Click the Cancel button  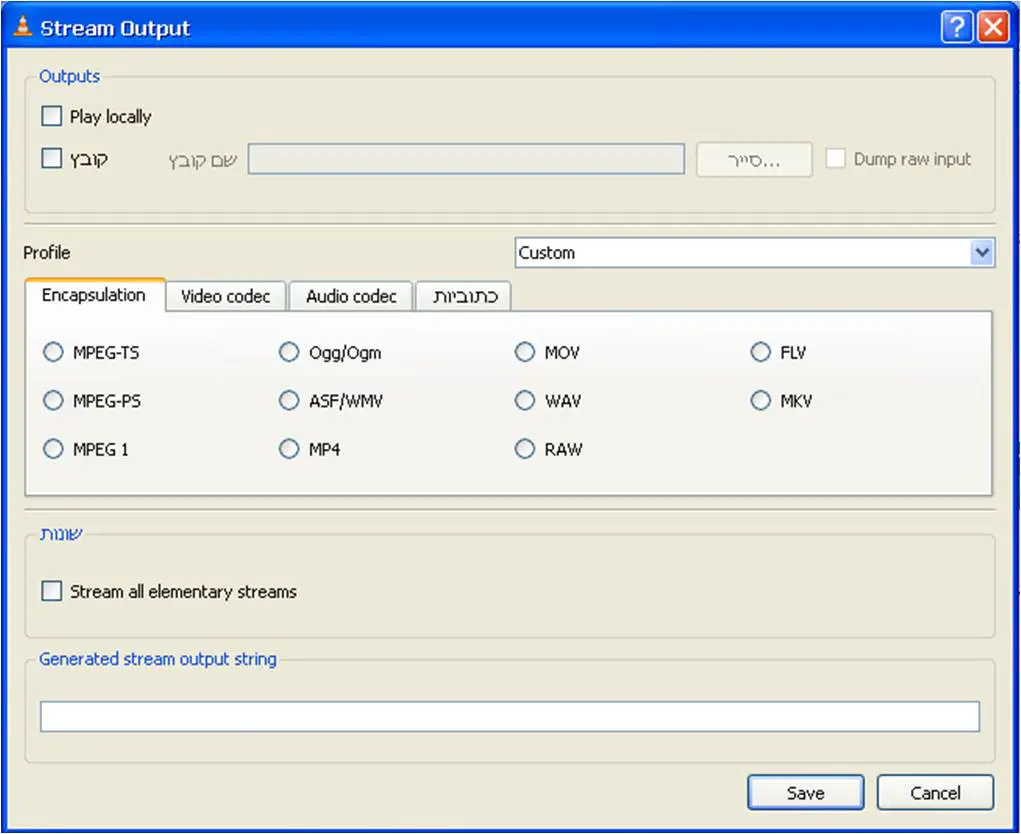[x=935, y=793]
